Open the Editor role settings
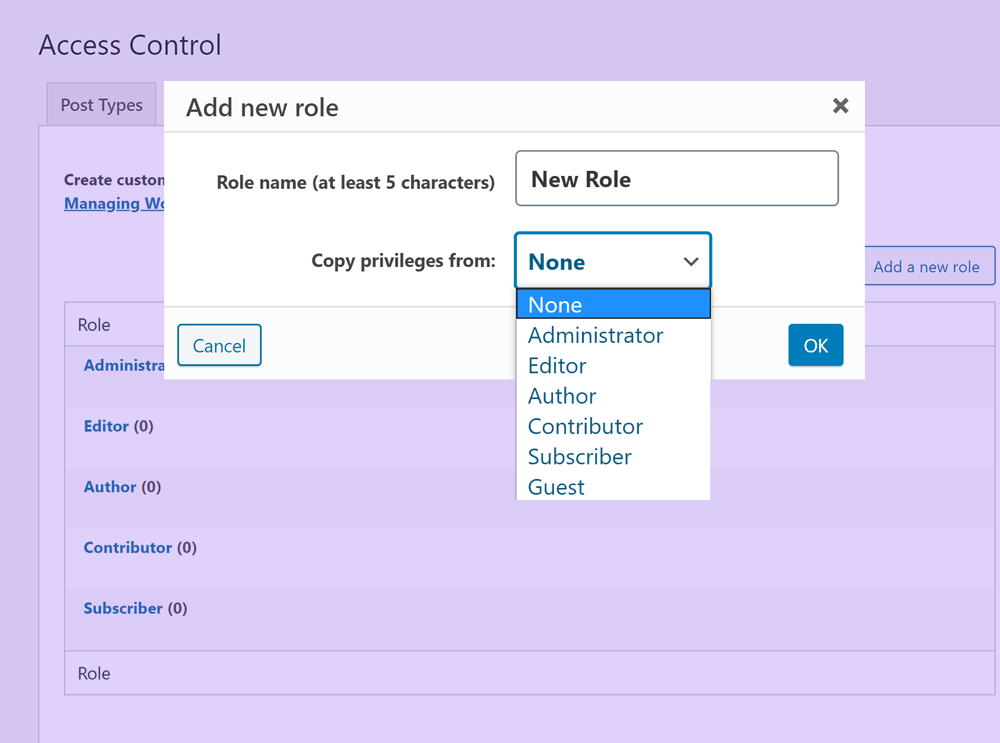 (106, 426)
